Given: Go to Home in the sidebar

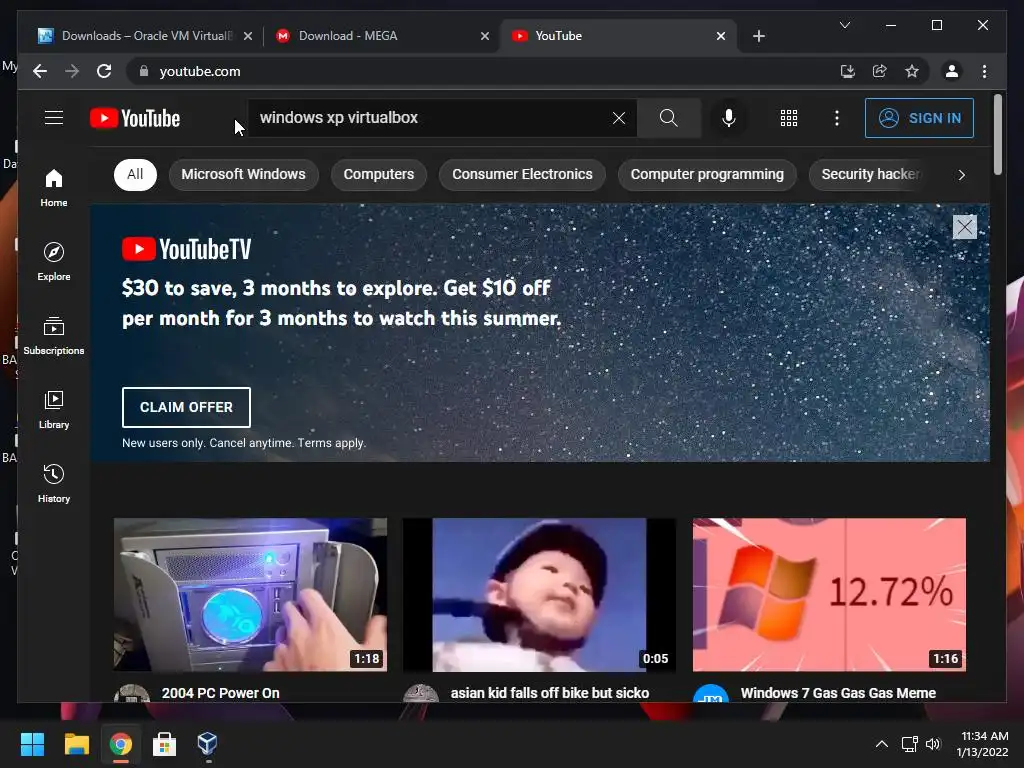Looking at the screenshot, I should (x=54, y=188).
